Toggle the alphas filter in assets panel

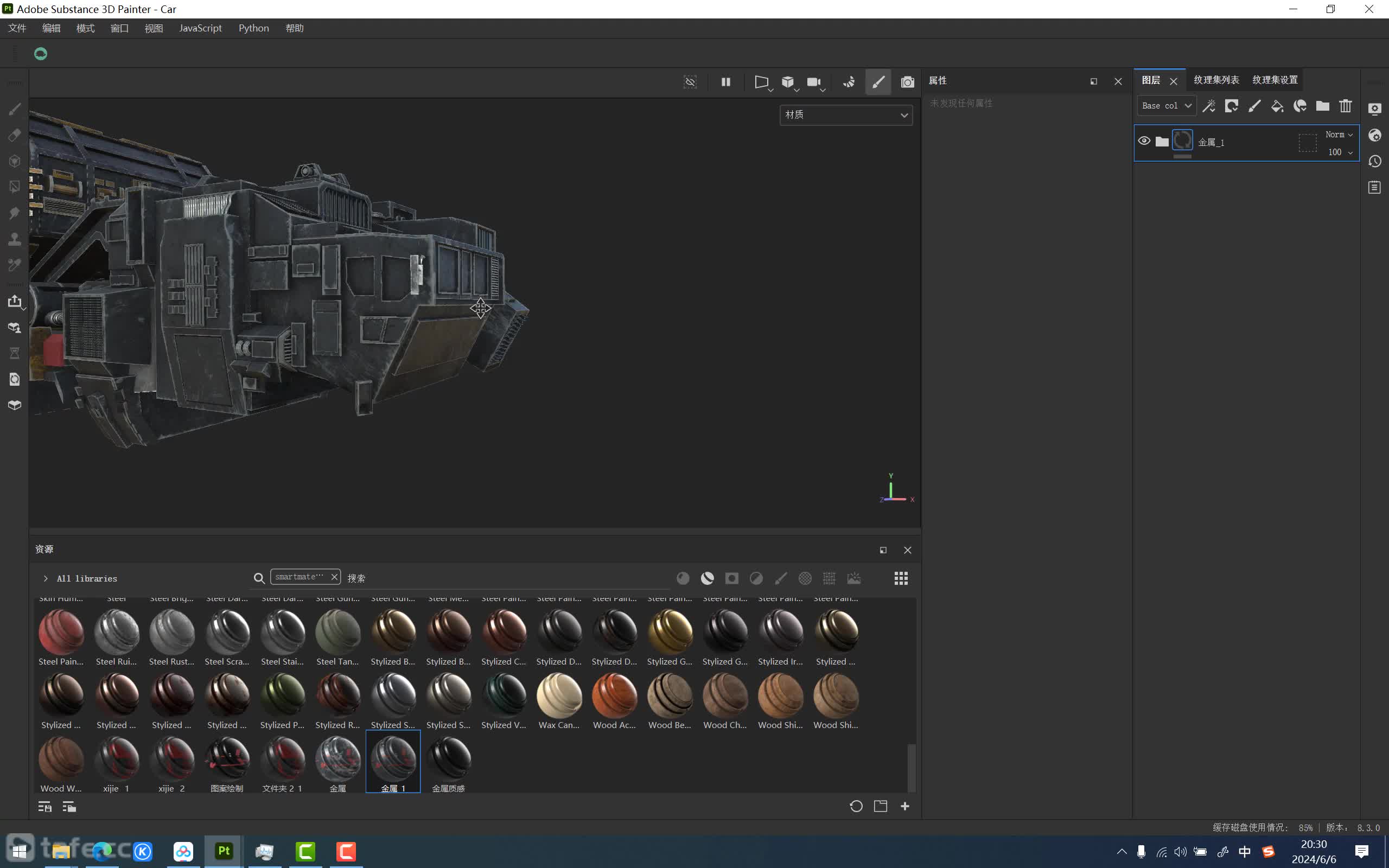point(805,579)
